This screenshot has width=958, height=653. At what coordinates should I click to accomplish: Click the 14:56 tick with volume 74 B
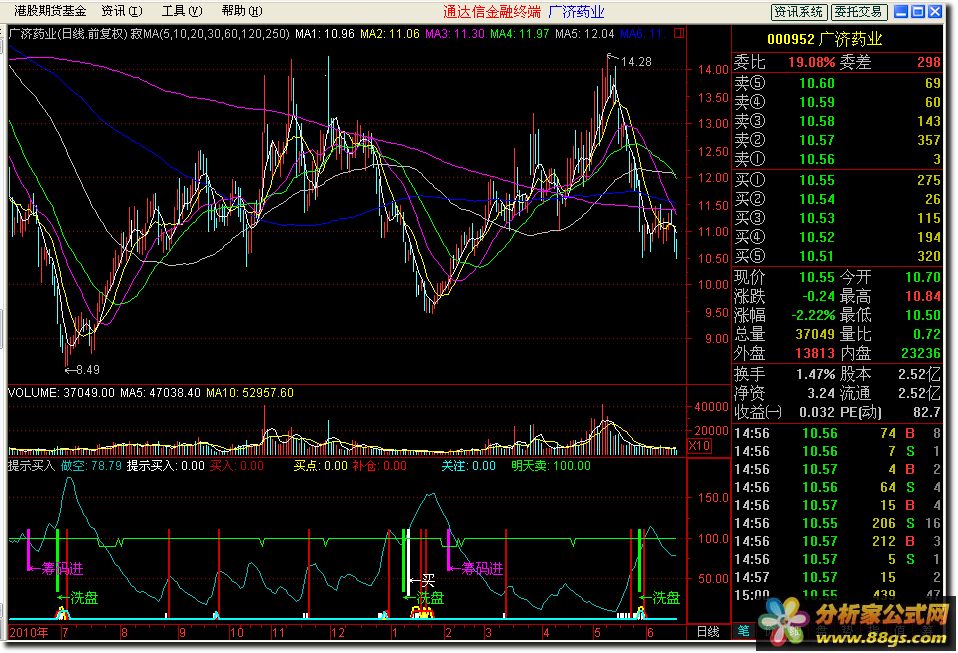click(837, 433)
